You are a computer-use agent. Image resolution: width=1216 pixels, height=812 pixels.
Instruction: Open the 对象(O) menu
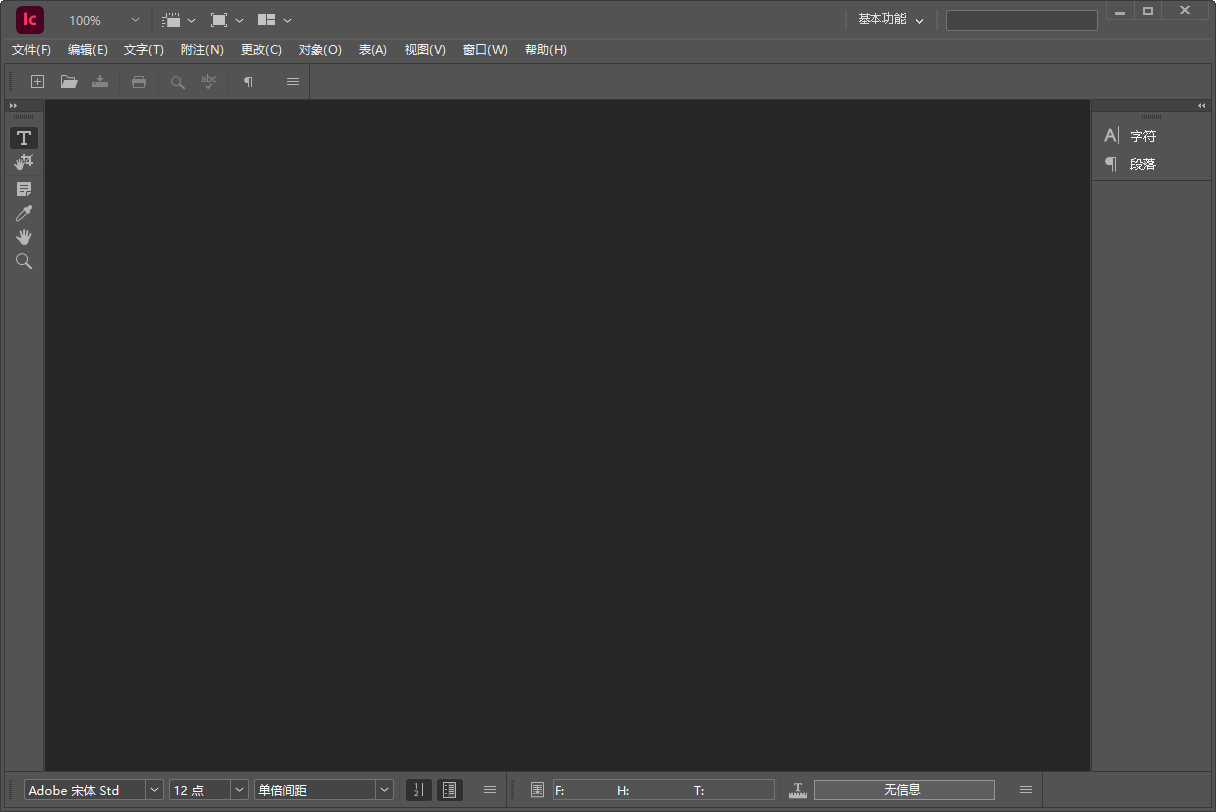pos(320,50)
